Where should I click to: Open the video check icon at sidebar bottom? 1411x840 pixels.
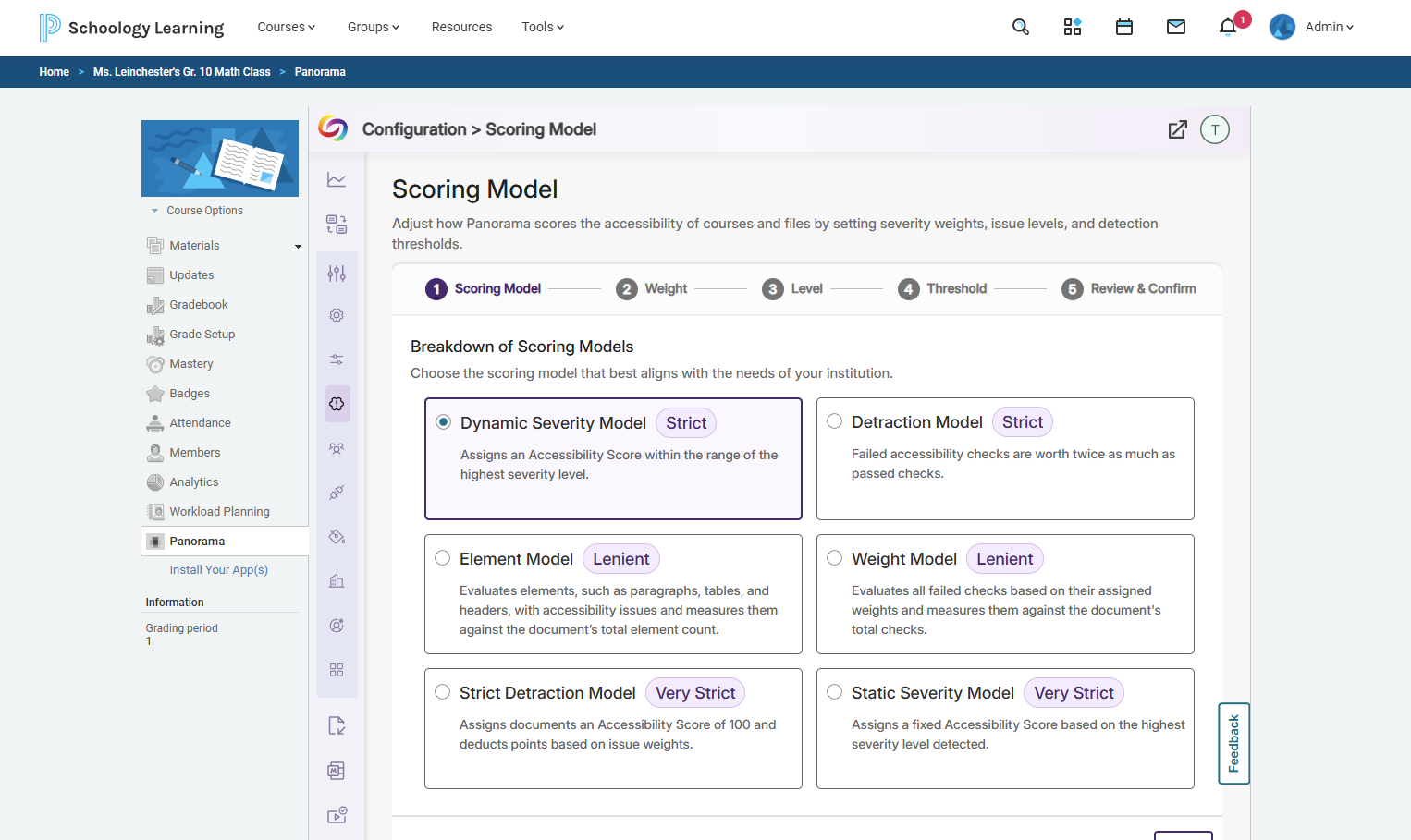click(x=337, y=815)
